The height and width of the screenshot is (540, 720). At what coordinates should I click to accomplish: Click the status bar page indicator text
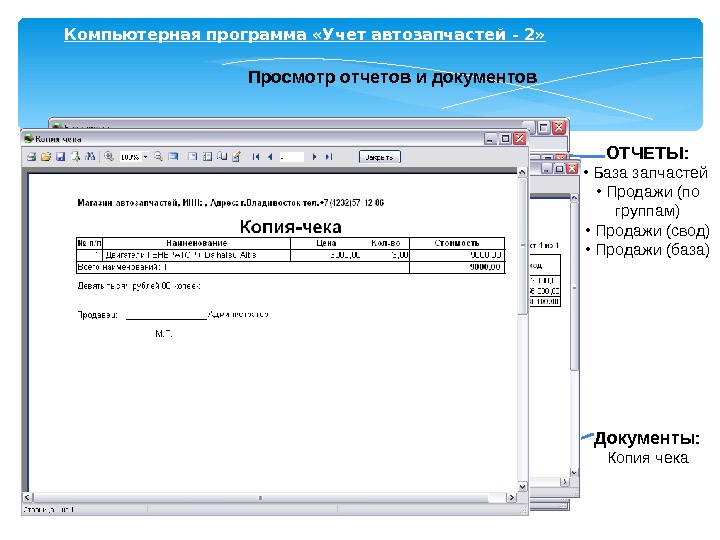[x=49, y=509]
